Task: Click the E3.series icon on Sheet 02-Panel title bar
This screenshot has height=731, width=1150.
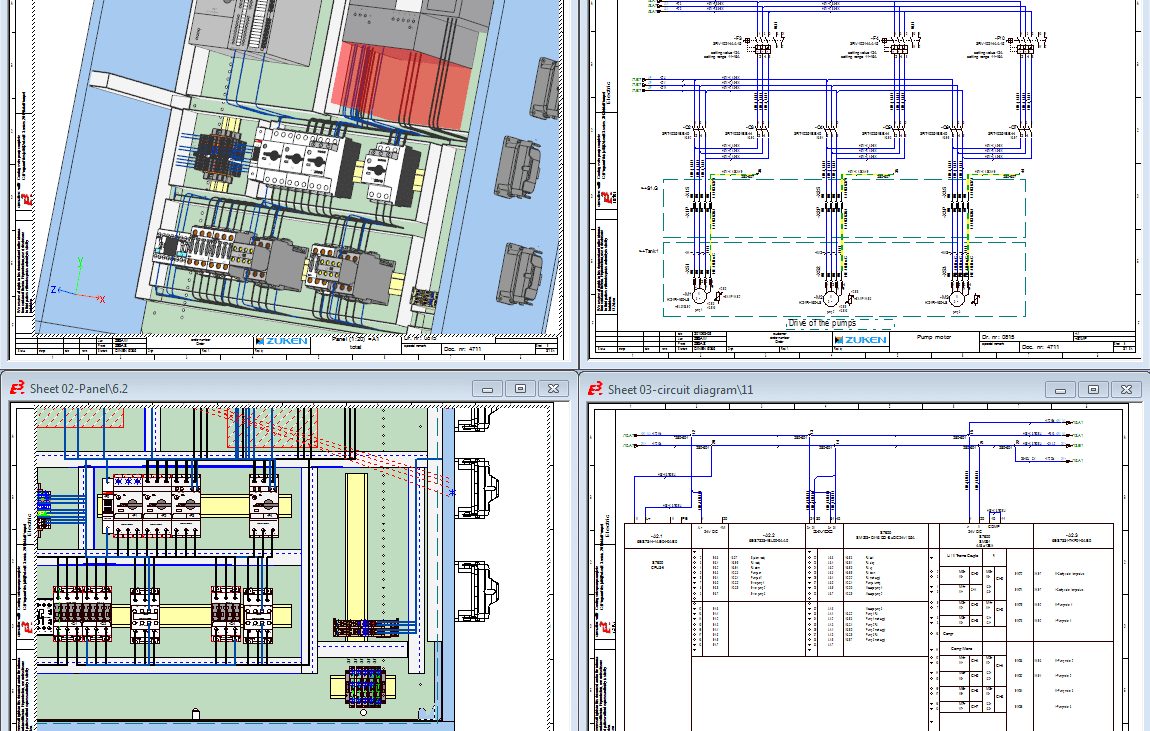Action: (x=16, y=387)
